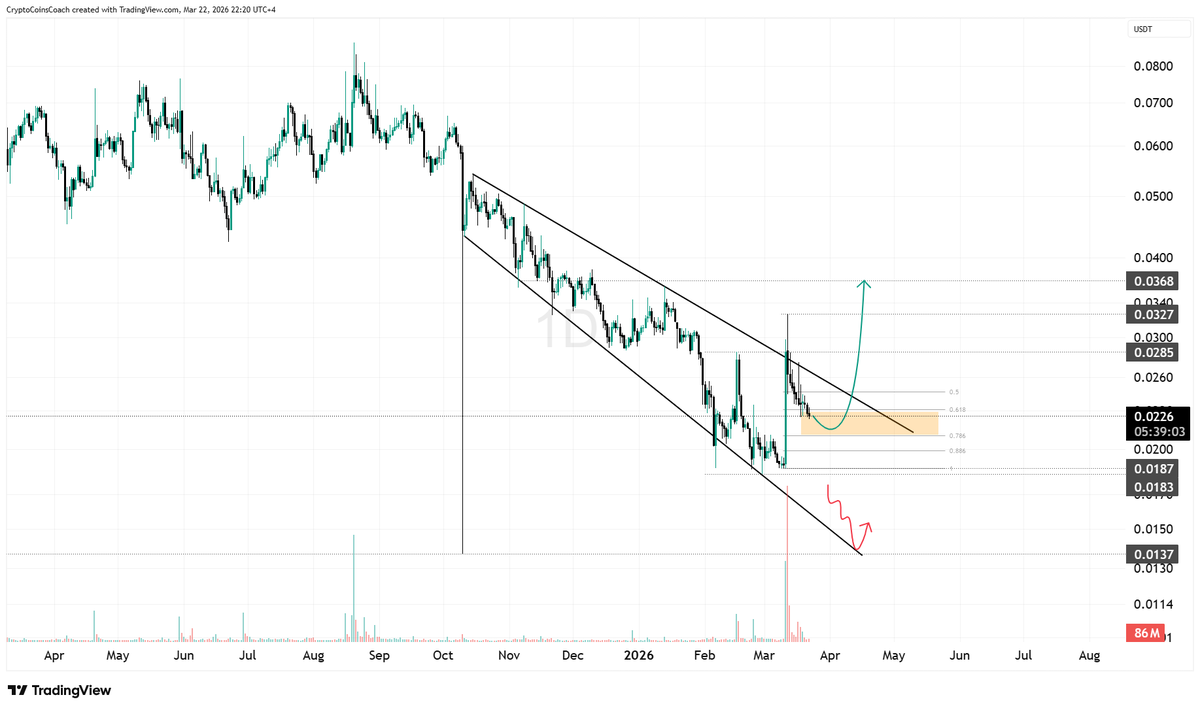
Task: Click the red 86 M volume tag
Action: (x=1147, y=633)
